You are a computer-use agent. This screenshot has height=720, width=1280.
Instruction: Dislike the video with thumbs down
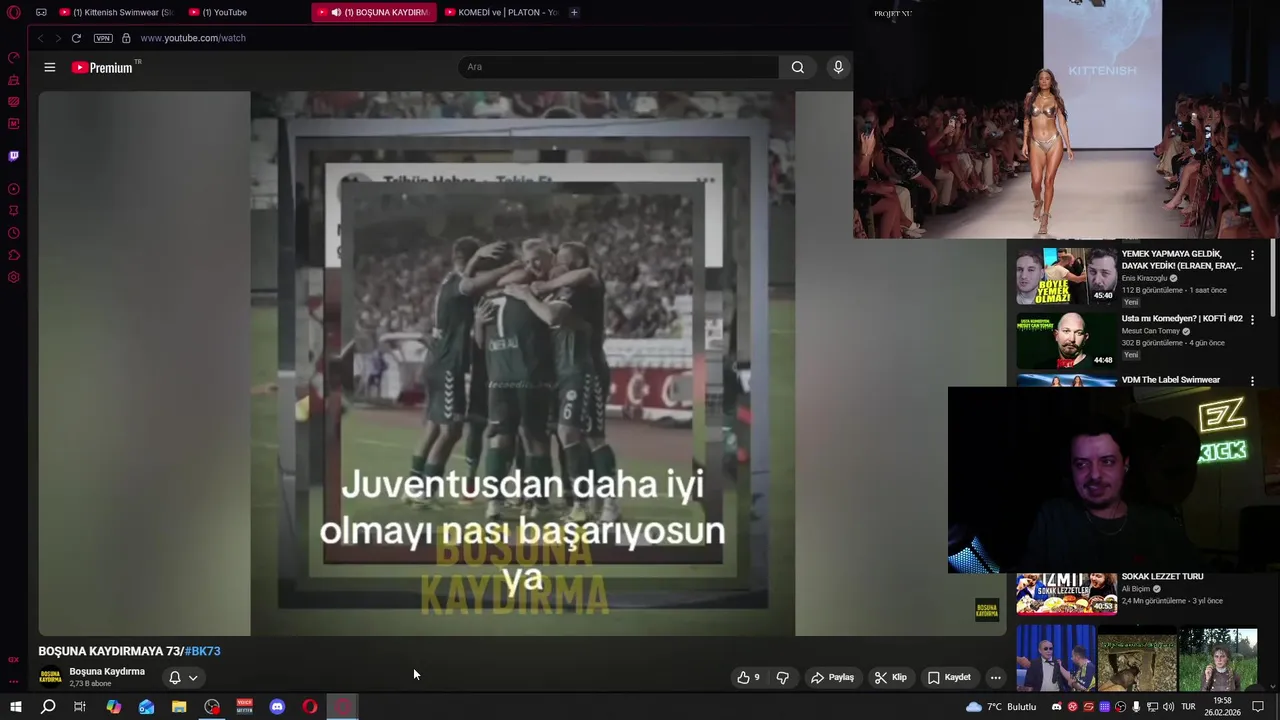click(x=783, y=677)
